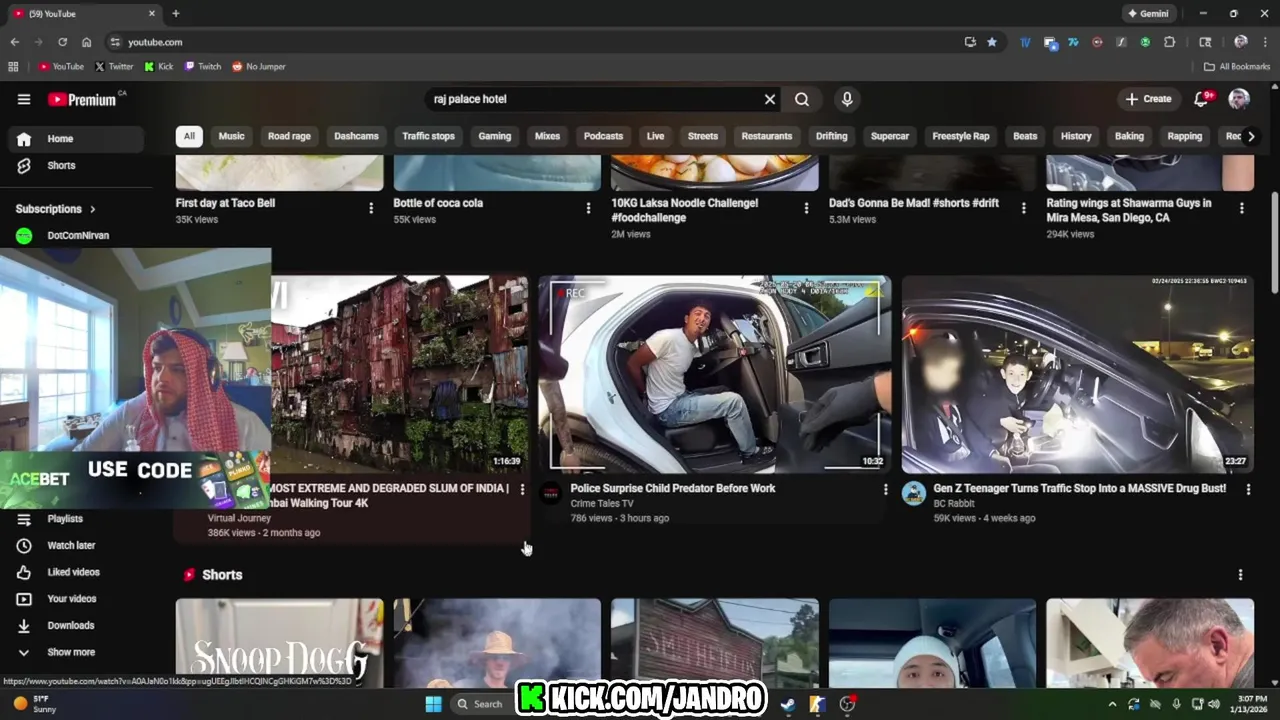Image resolution: width=1280 pixels, height=720 pixels.
Task: Play Gen Z Teenager traffic stop thumbnail
Action: 1078,374
